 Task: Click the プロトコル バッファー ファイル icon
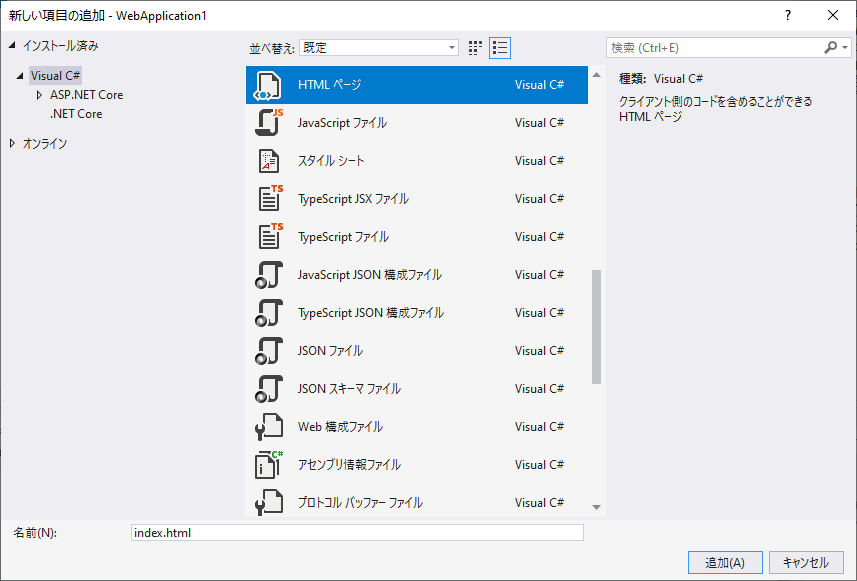point(269,502)
